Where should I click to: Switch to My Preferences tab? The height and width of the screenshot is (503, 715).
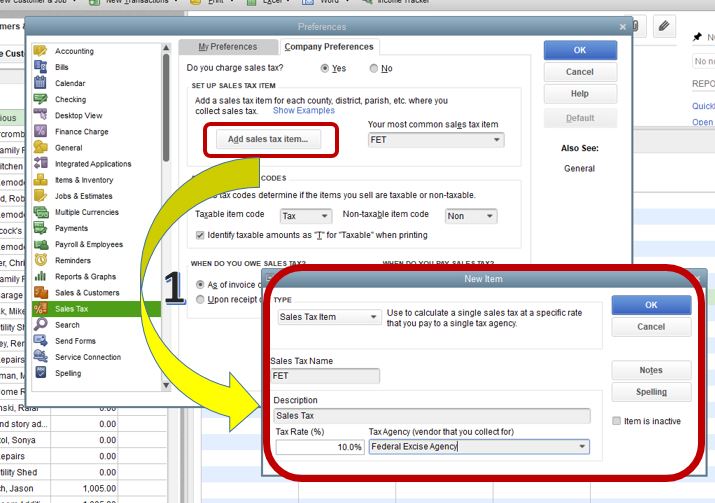coord(228,47)
